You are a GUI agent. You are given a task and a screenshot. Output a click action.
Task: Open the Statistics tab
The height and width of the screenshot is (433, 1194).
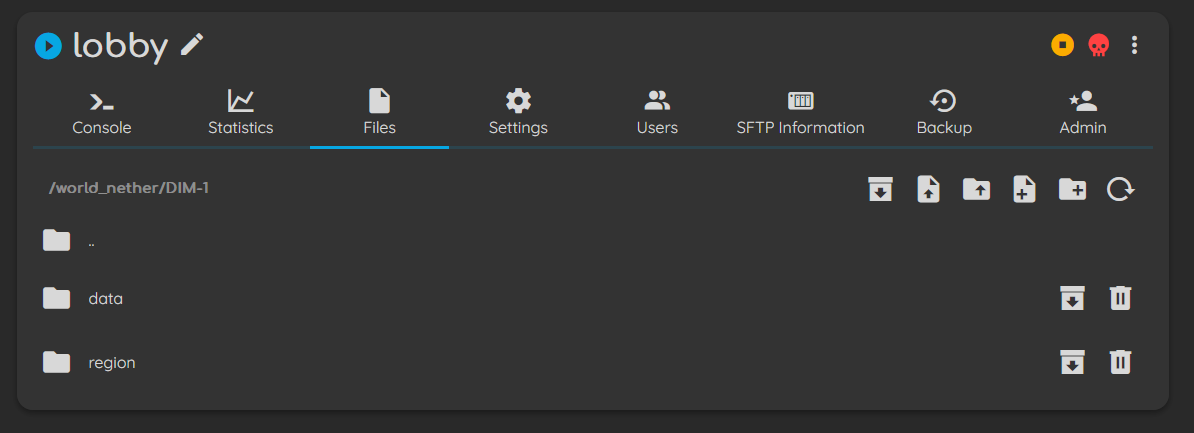[x=240, y=113]
